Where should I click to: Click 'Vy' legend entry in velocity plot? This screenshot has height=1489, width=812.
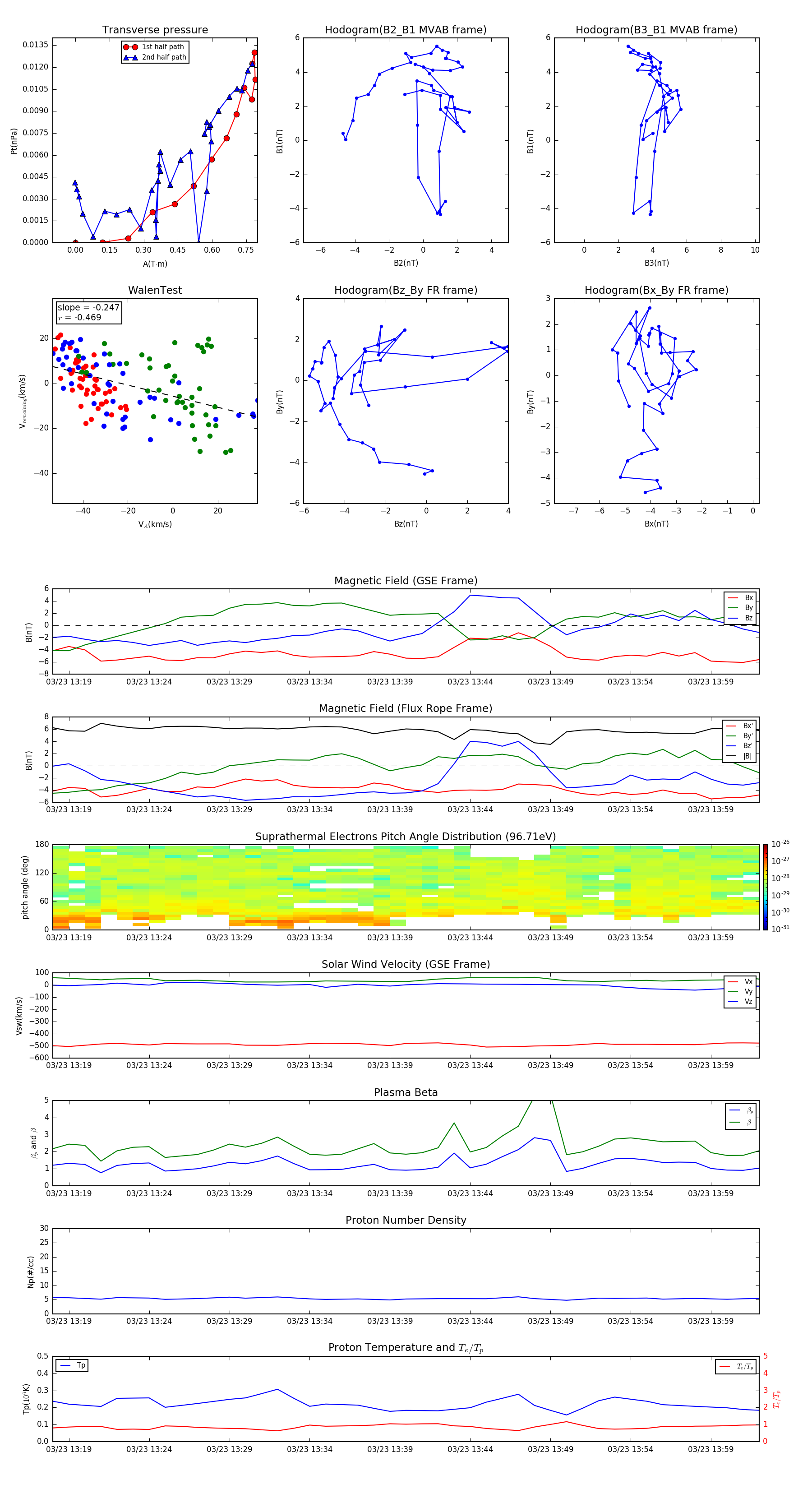(x=740, y=991)
